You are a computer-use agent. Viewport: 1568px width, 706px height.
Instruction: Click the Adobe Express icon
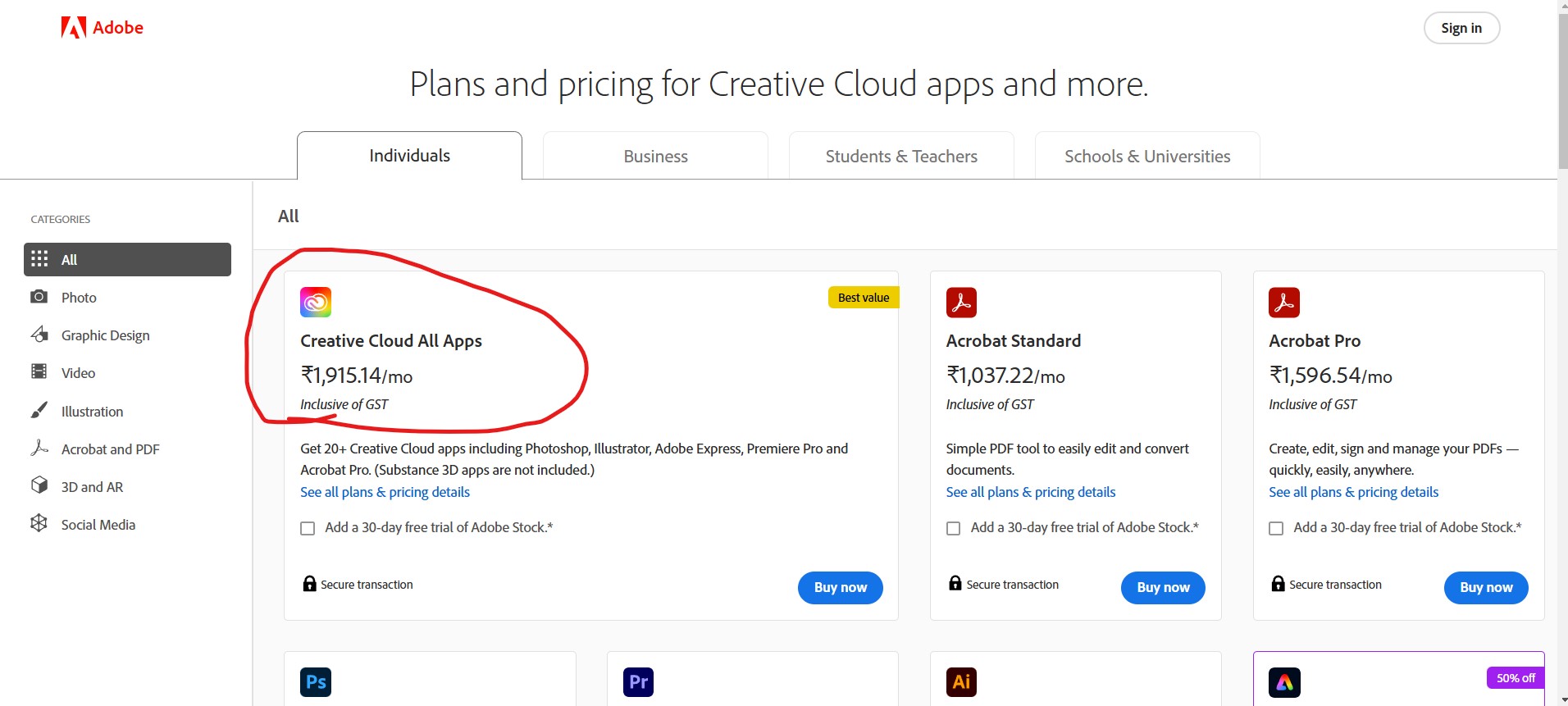click(x=1284, y=682)
